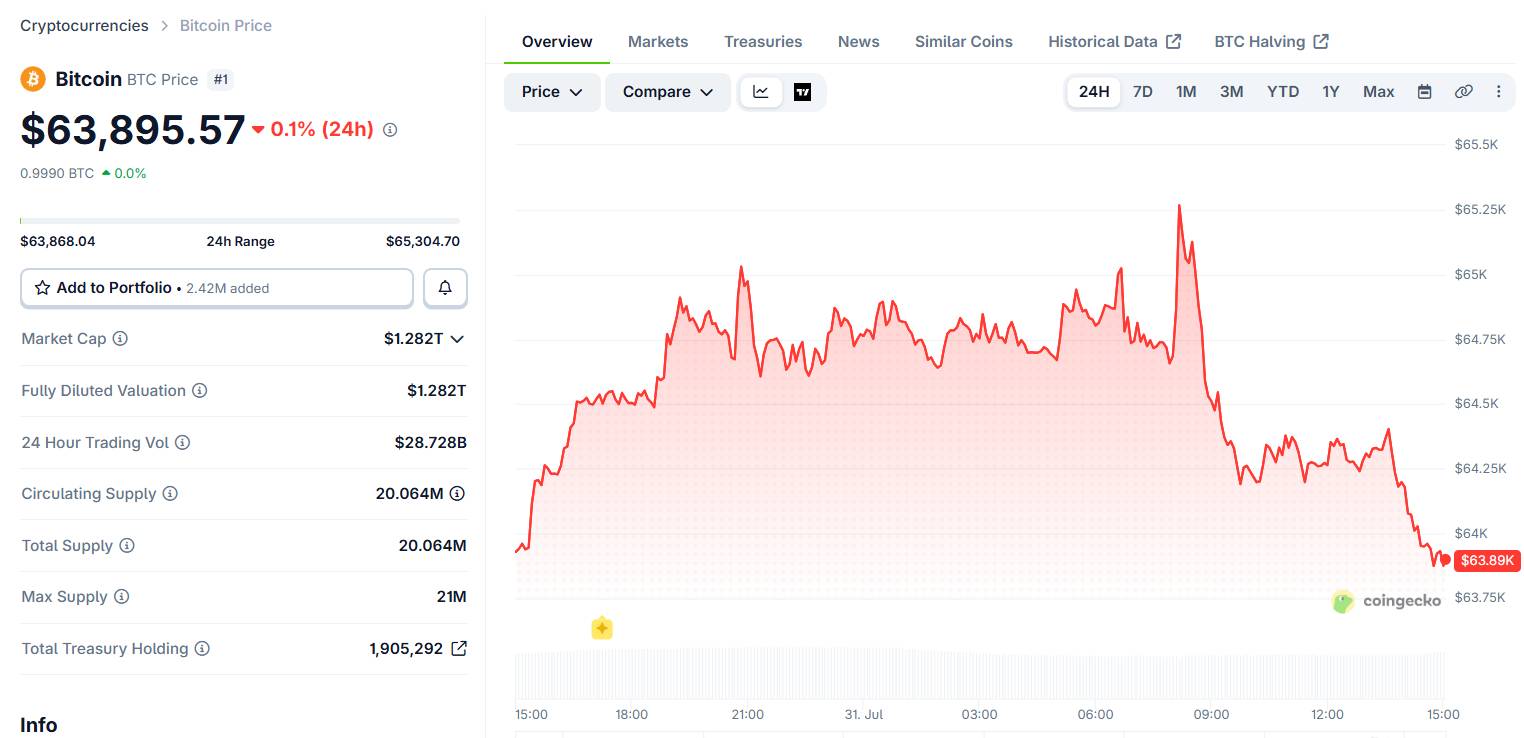Click info icon beside 20.064M circulating value
The width and height of the screenshot is (1524, 738).
coord(457,494)
